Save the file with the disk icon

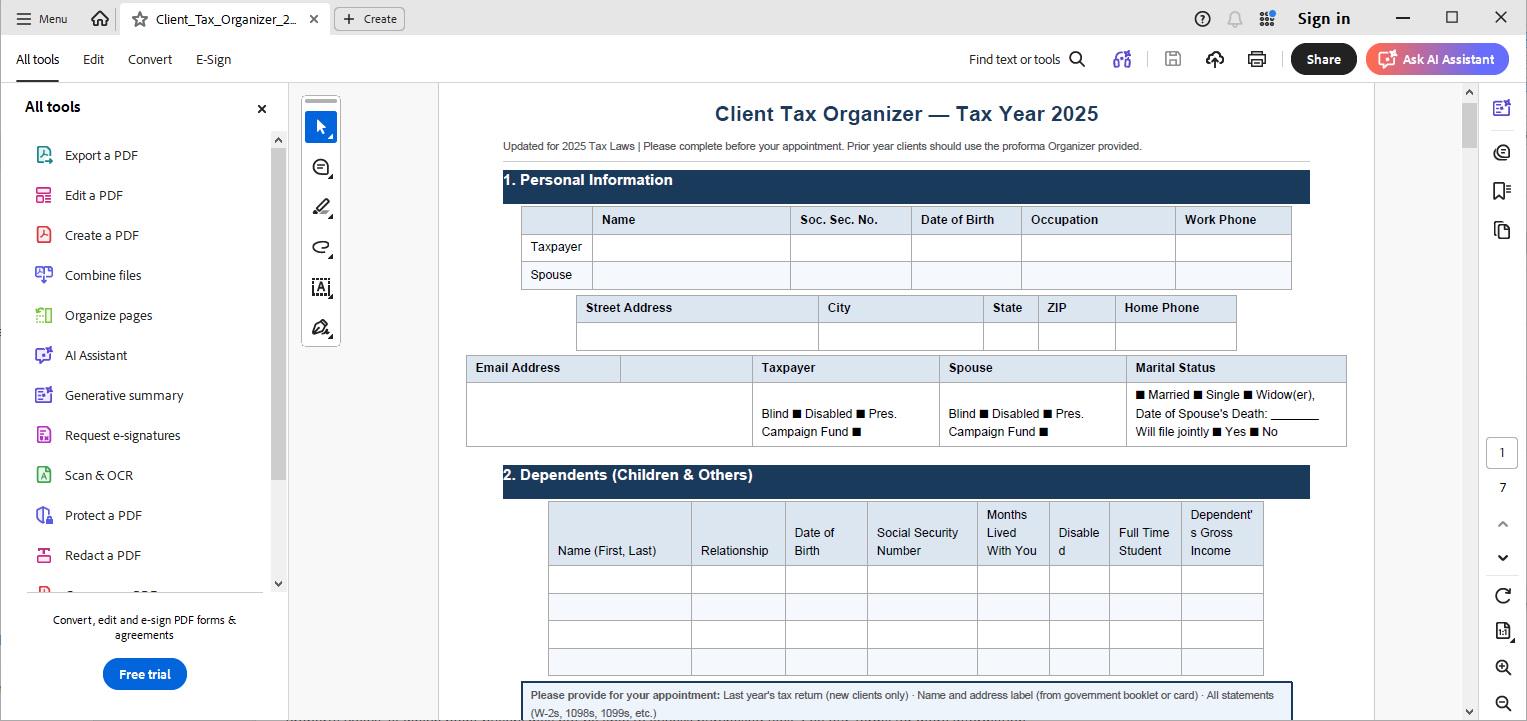click(x=1173, y=59)
